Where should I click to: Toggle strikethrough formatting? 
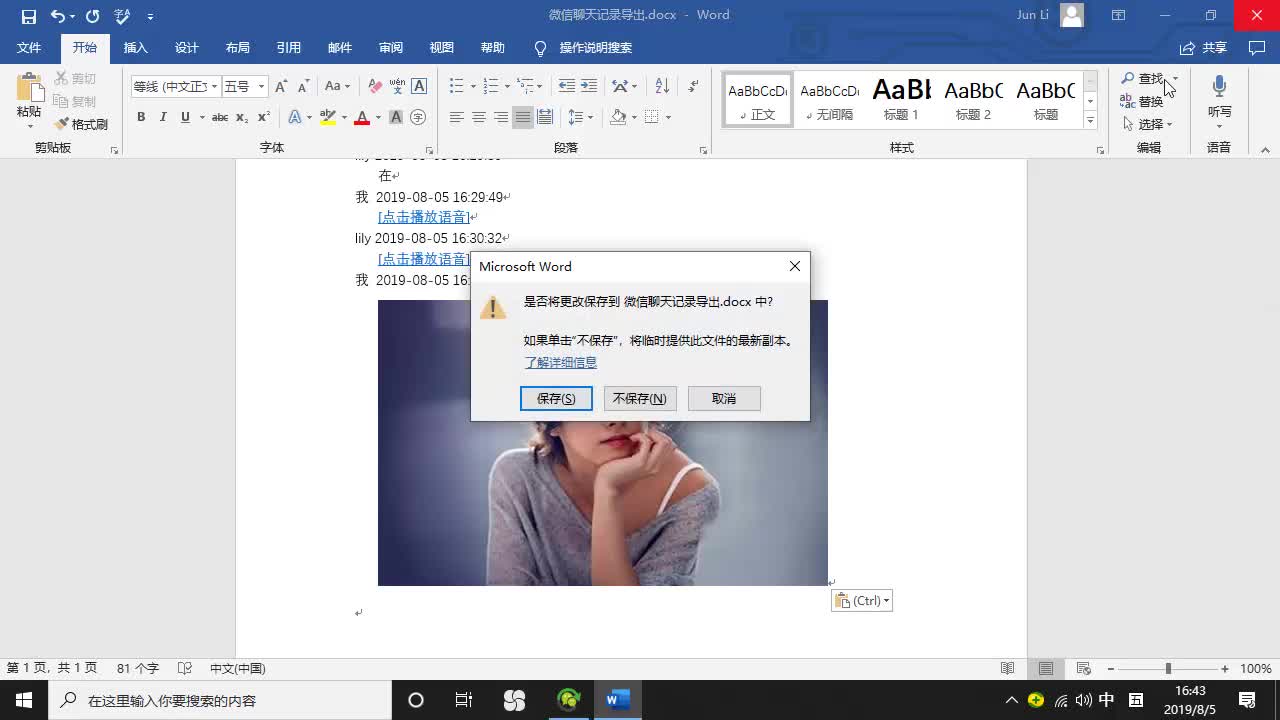click(x=220, y=117)
